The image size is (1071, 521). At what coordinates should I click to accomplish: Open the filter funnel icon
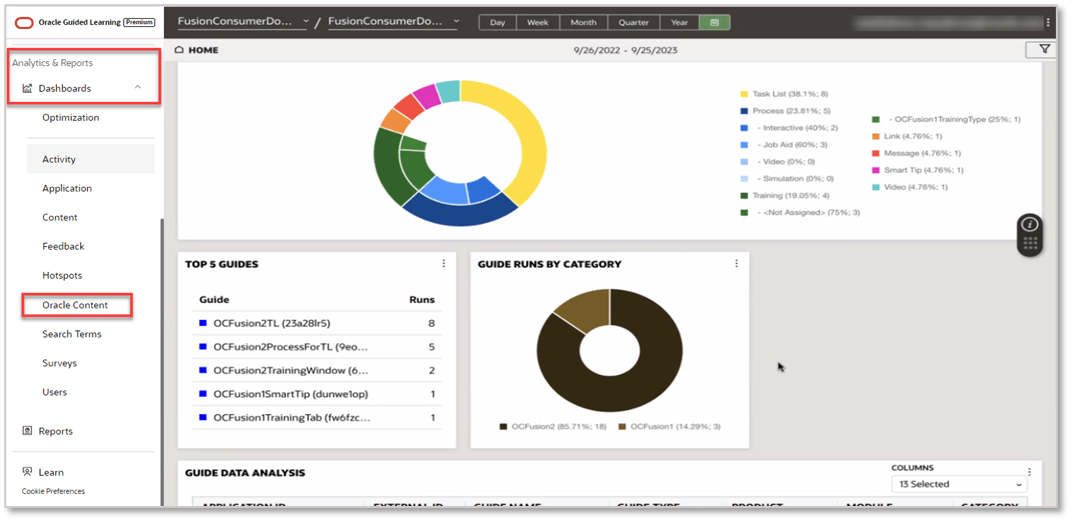[1044, 49]
